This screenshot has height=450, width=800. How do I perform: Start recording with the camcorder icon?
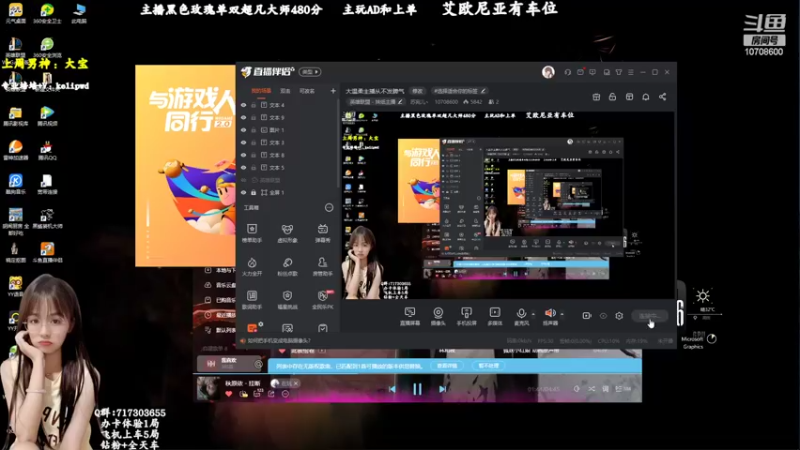coord(587,316)
